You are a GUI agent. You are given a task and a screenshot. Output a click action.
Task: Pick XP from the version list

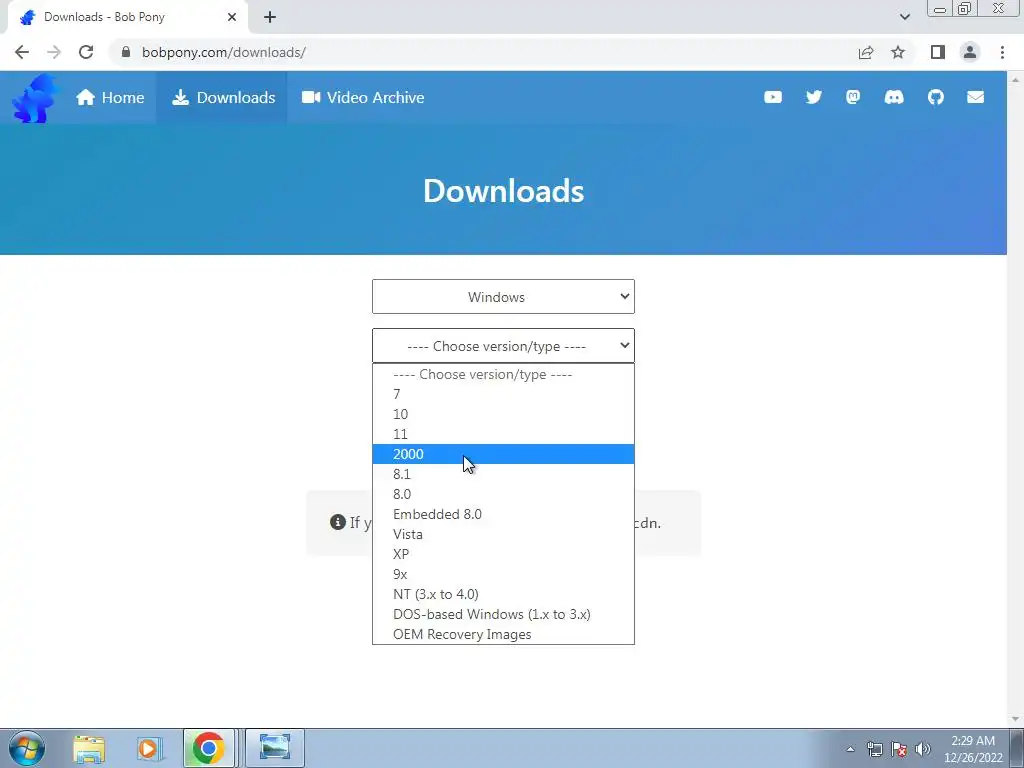(x=503, y=554)
